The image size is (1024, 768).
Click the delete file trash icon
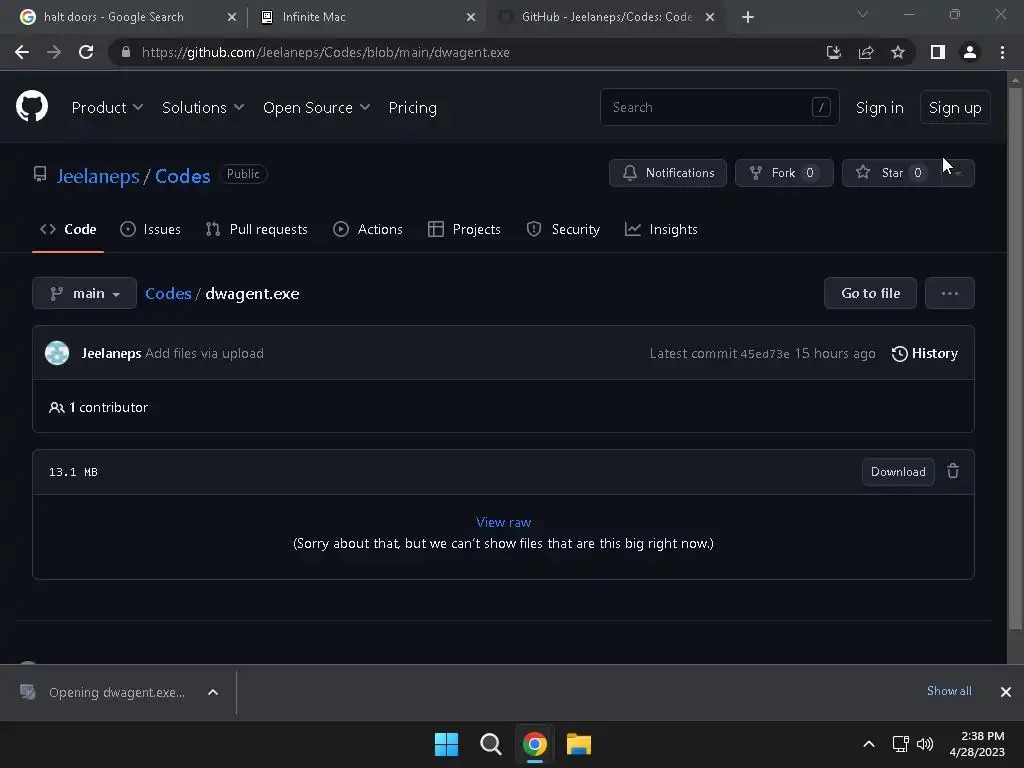953,471
